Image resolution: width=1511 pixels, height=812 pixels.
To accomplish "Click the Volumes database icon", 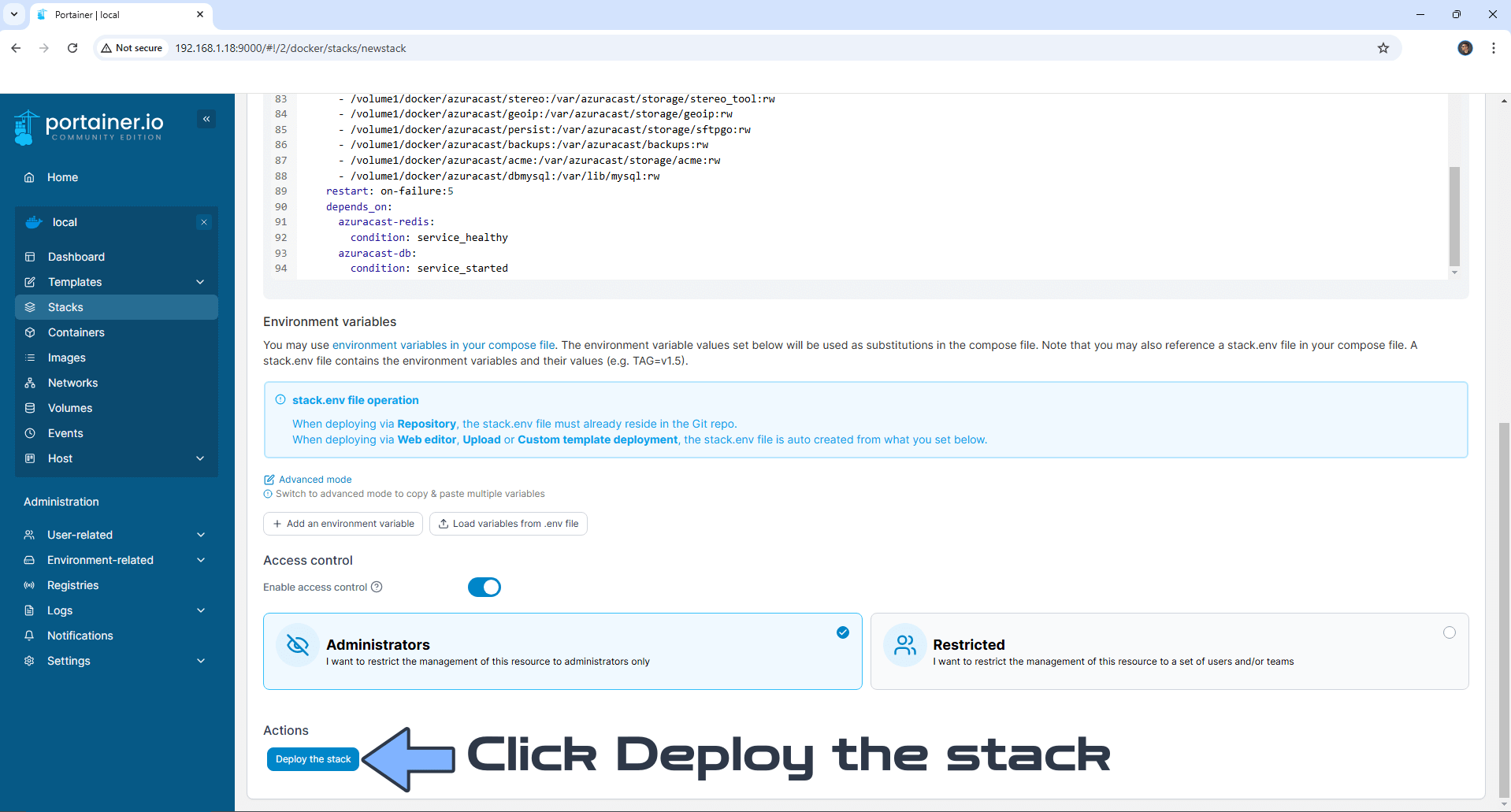I will [x=30, y=408].
